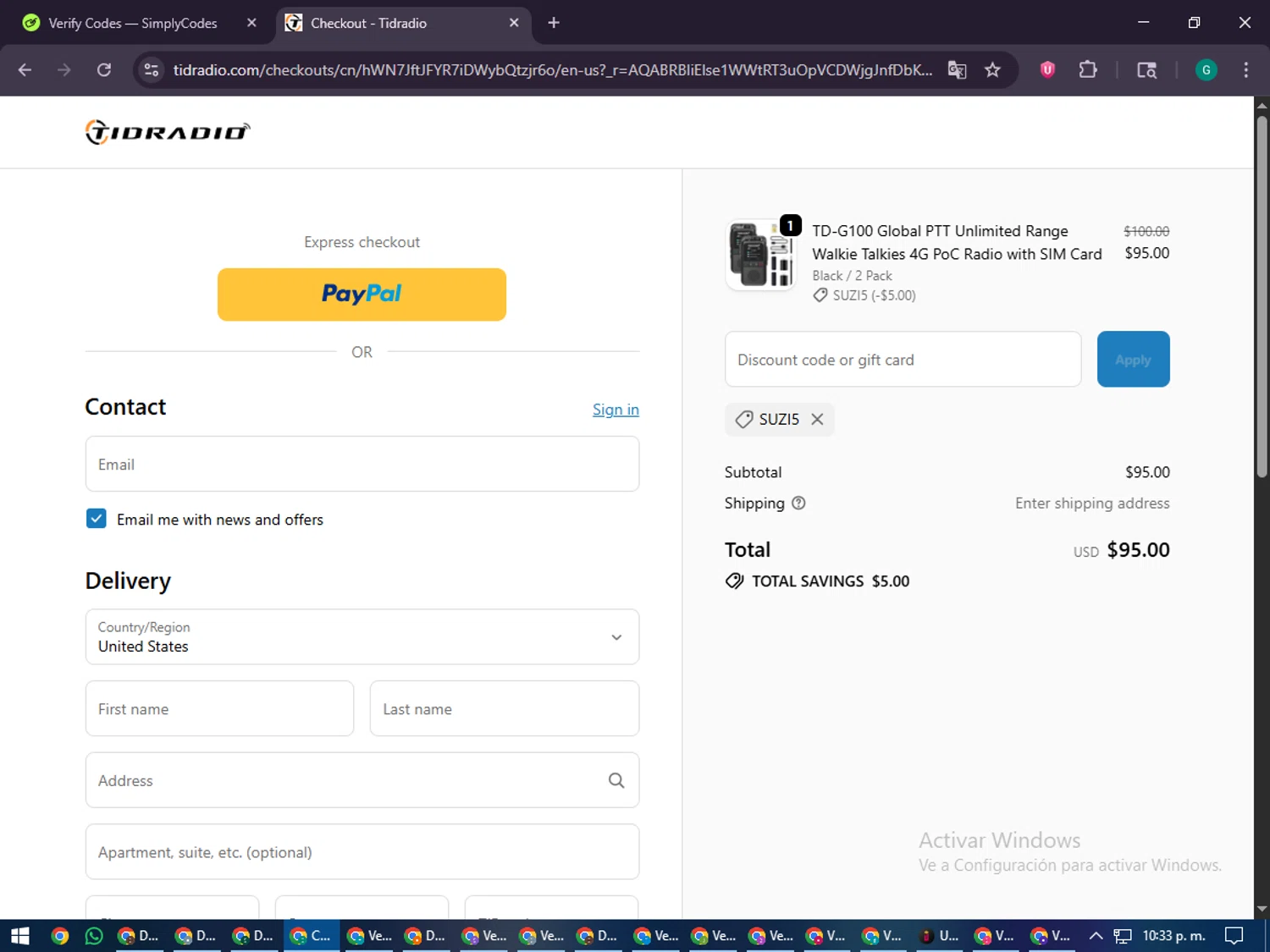Reload the checkout page
The height and width of the screenshot is (952, 1270).
pyautogui.click(x=104, y=70)
